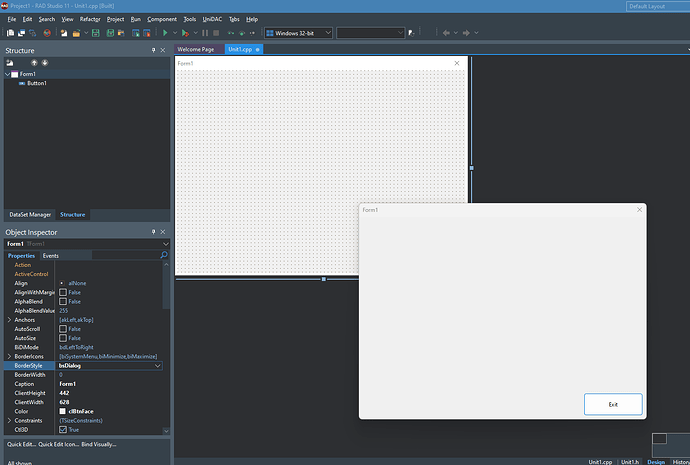Click the Remove File from Project icon
This screenshot has height=465, width=690.
click(x=147, y=33)
